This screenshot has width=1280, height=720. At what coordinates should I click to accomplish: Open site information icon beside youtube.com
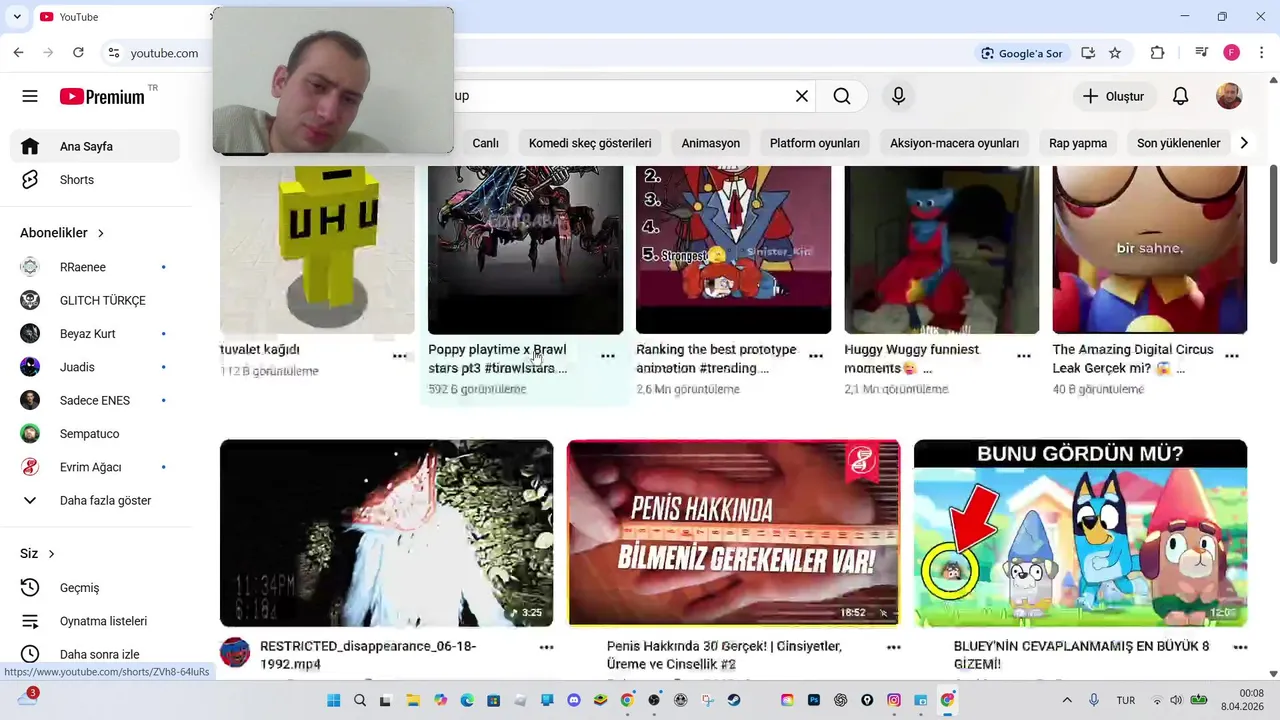click(114, 53)
